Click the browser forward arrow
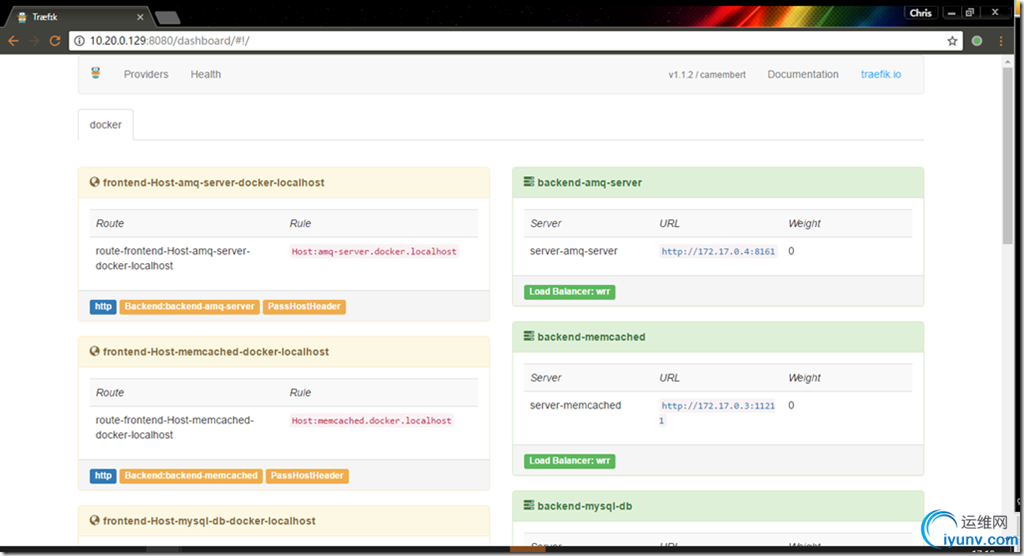The width and height of the screenshot is (1024, 556). tap(35, 41)
